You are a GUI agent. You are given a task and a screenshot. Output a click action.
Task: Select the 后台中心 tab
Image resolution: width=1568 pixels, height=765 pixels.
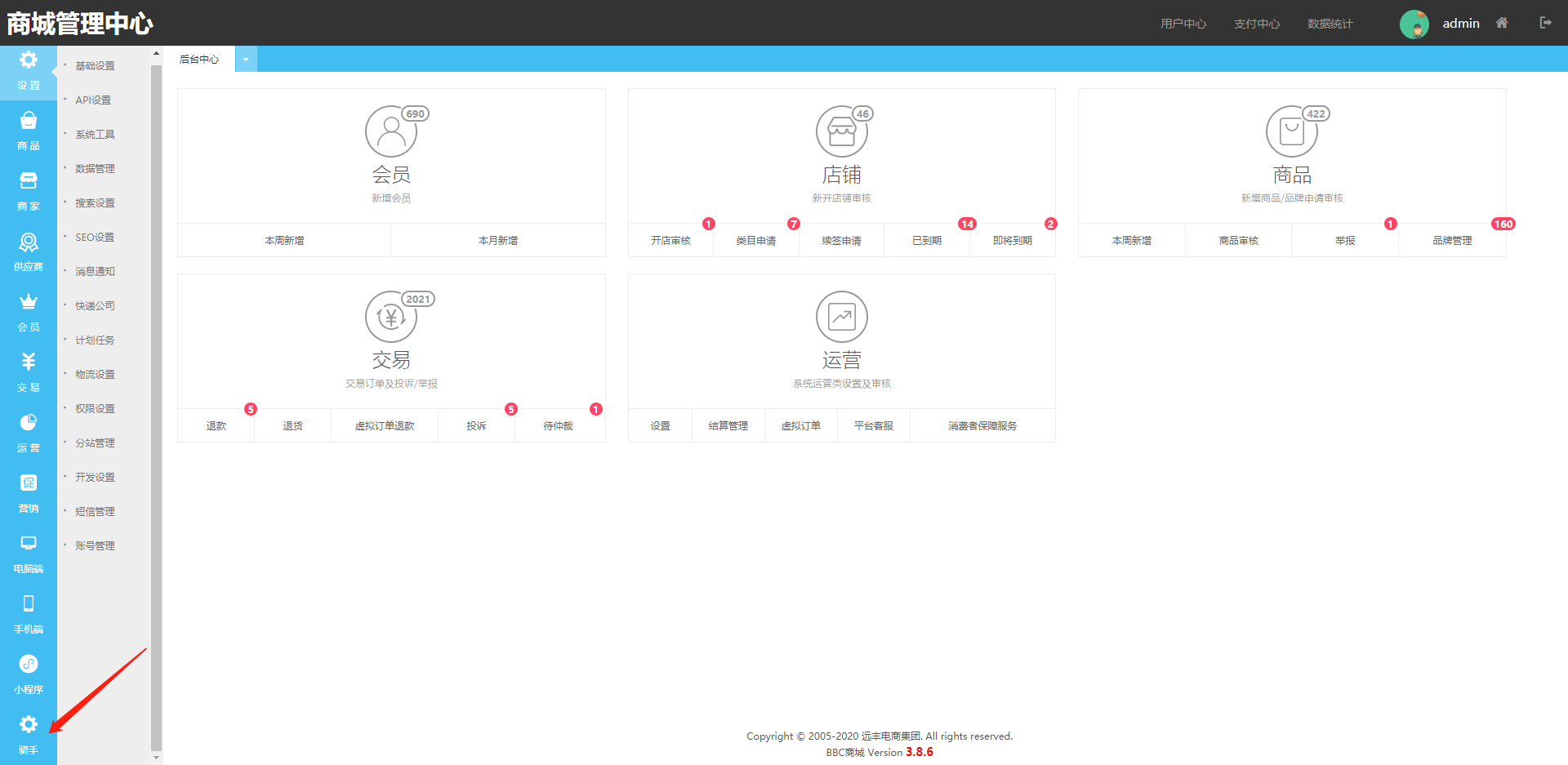pos(199,59)
